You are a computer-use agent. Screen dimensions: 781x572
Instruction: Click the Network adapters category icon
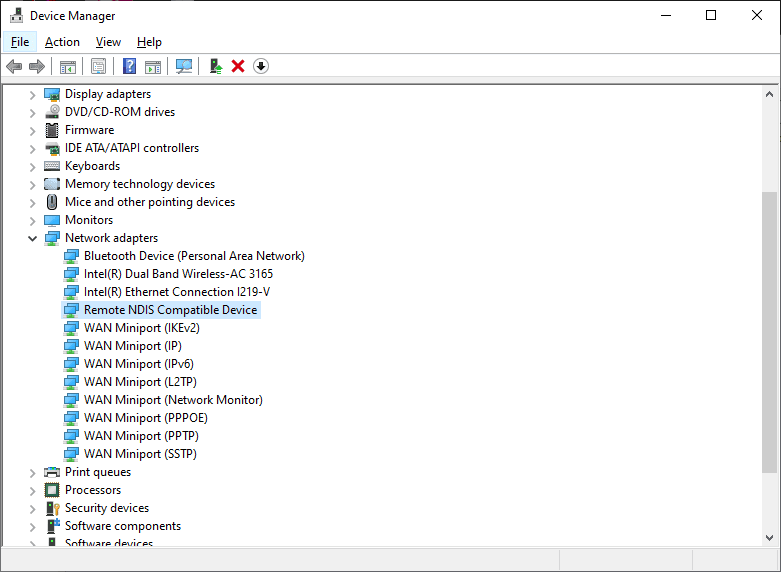[52, 238]
